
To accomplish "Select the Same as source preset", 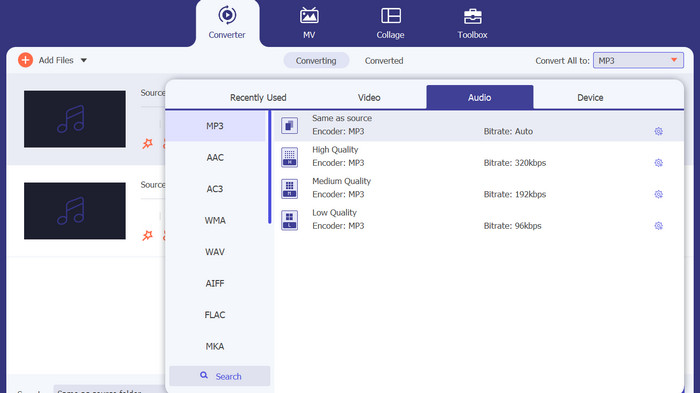I will [479, 126].
